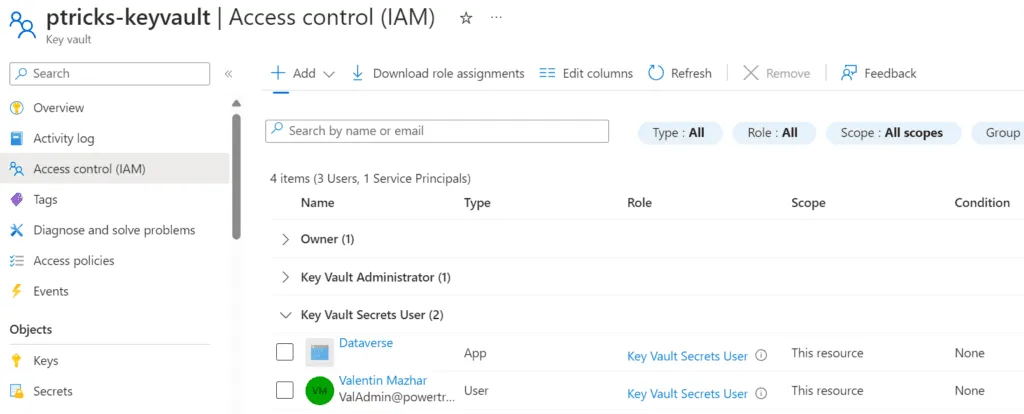Screen dimensions: 1024x414
Task: Click the Edit columns label
Action: (x=598, y=74)
